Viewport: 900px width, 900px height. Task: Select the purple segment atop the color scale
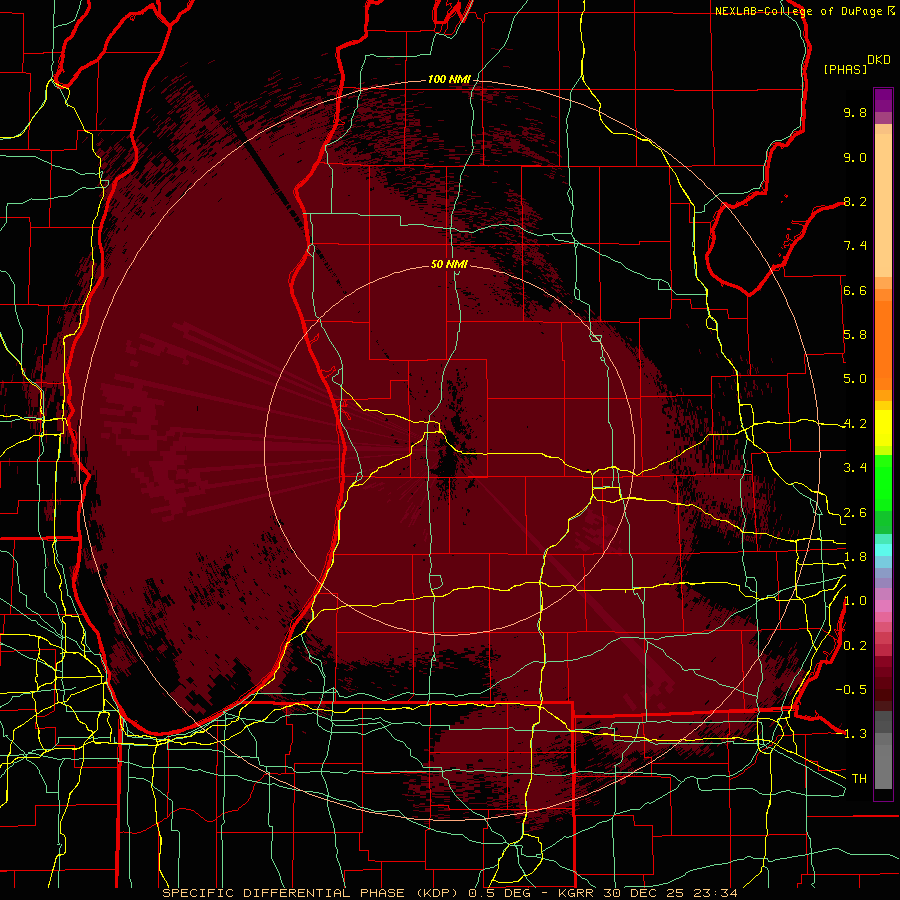coord(883,100)
